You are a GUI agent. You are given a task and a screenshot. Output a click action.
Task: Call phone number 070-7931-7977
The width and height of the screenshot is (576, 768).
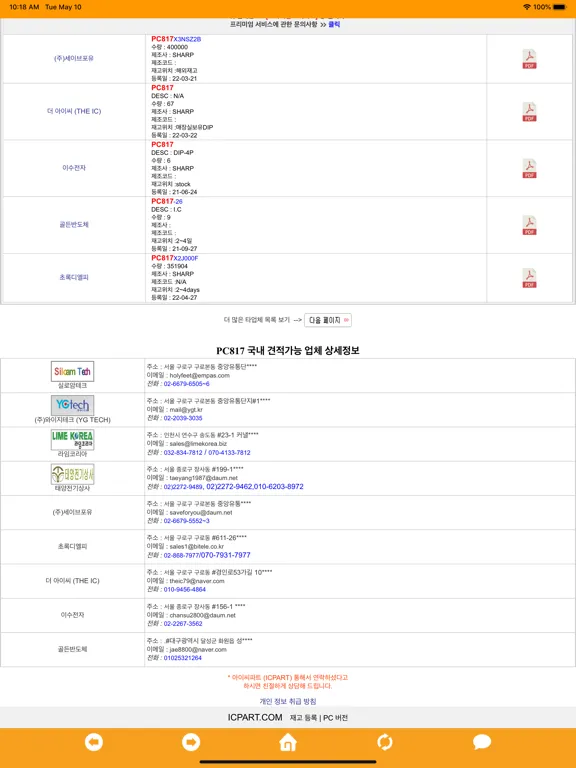point(225,555)
